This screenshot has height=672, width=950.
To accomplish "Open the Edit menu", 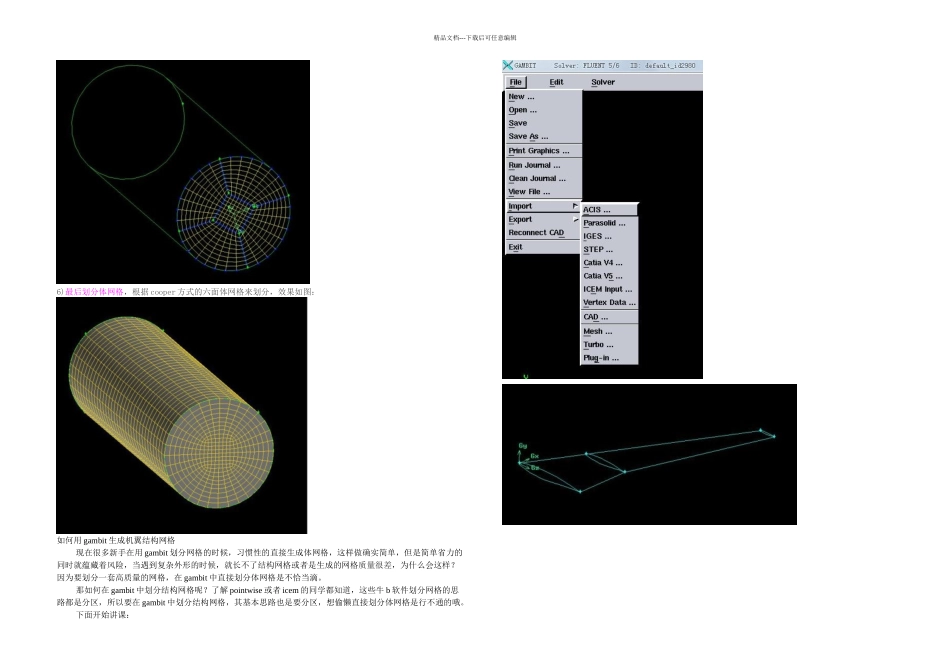I will 556,82.
